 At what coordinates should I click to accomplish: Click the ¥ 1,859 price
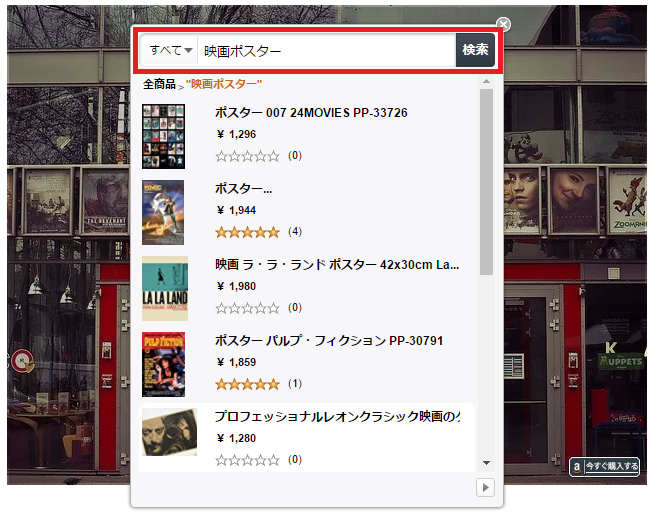click(236, 362)
